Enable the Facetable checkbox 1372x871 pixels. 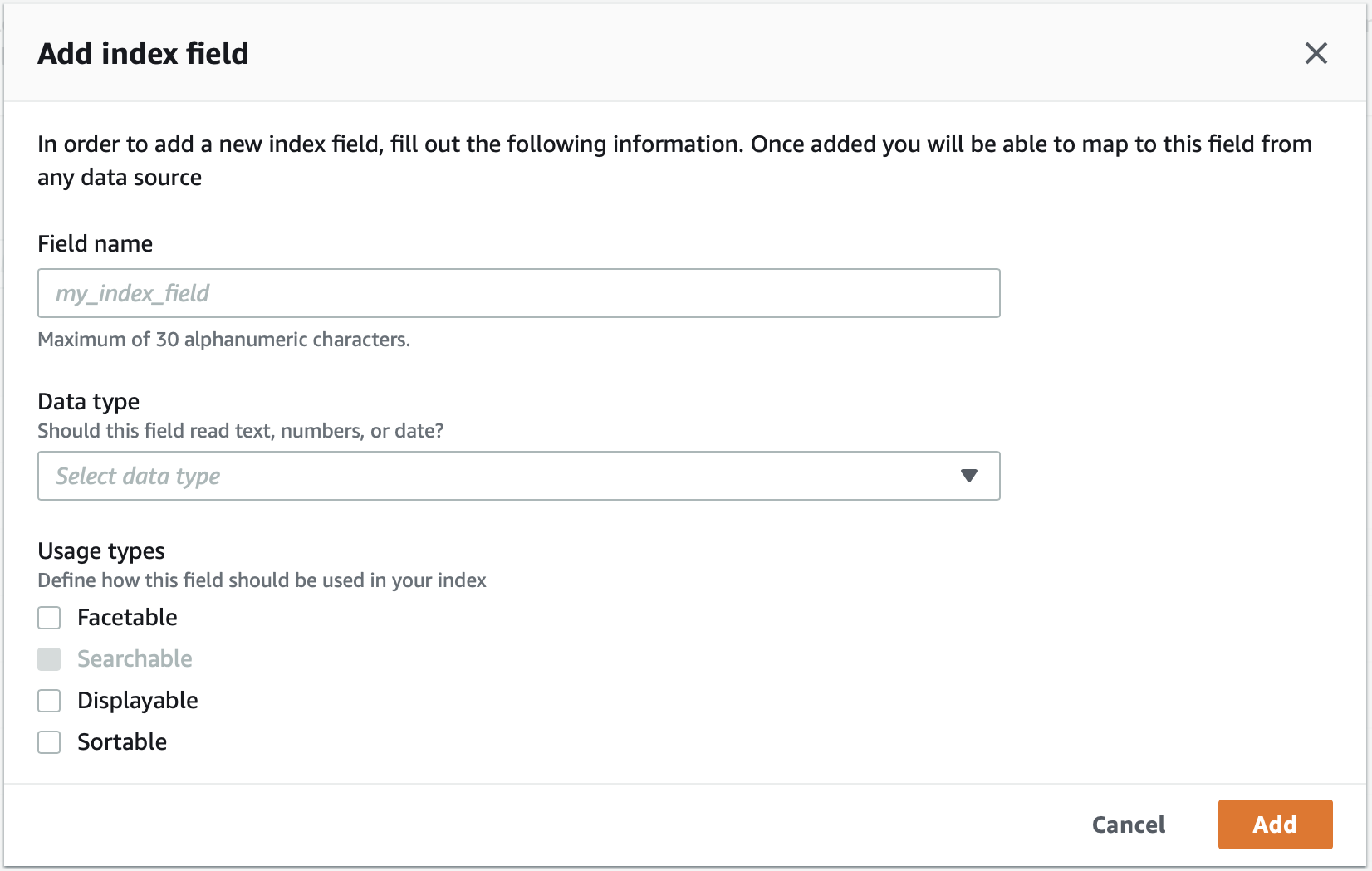coord(49,618)
